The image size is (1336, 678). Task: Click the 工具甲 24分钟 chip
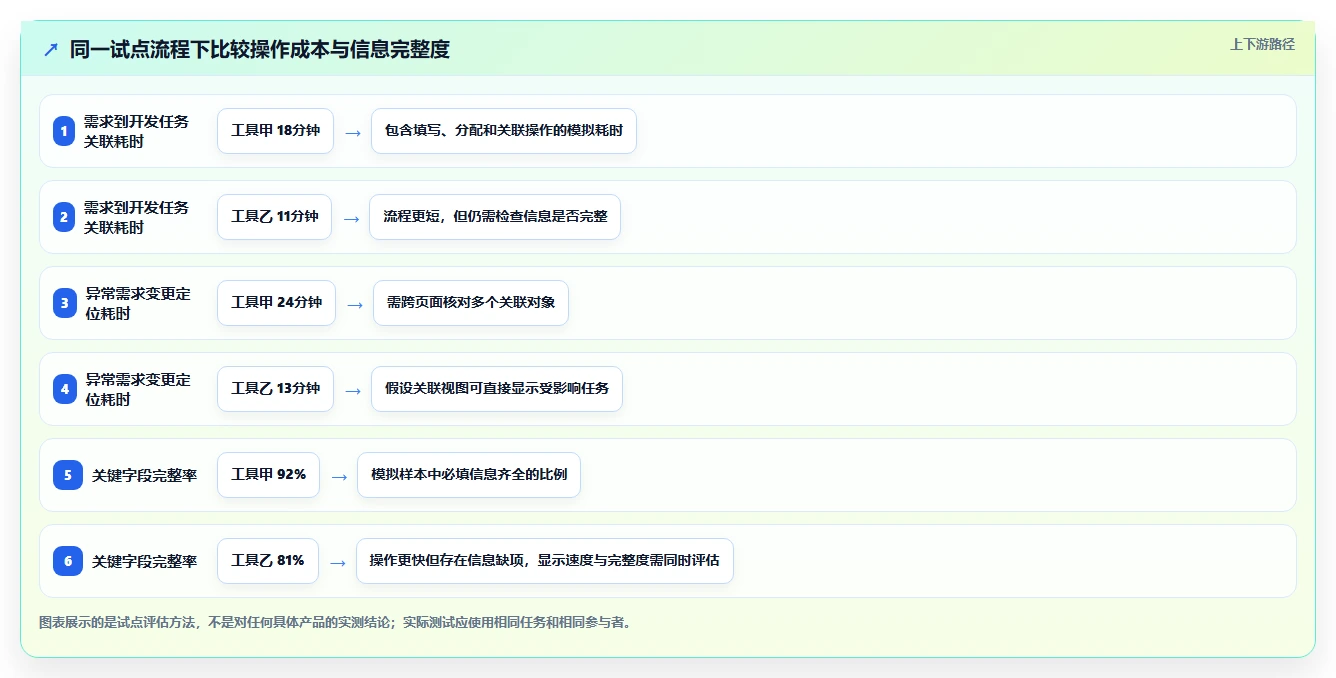[x=276, y=303]
